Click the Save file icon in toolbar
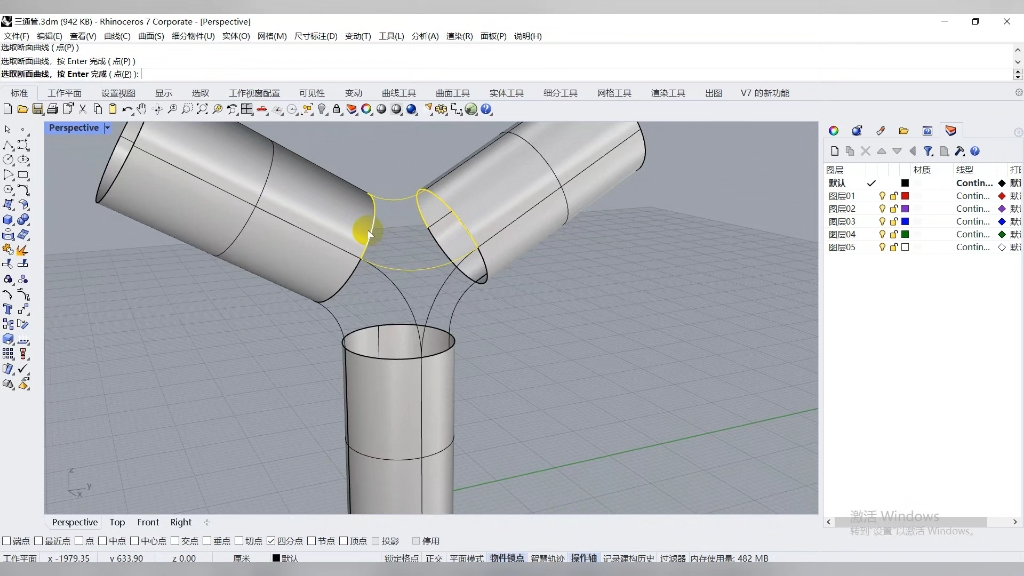Image resolution: width=1024 pixels, height=576 pixels. point(37,109)
